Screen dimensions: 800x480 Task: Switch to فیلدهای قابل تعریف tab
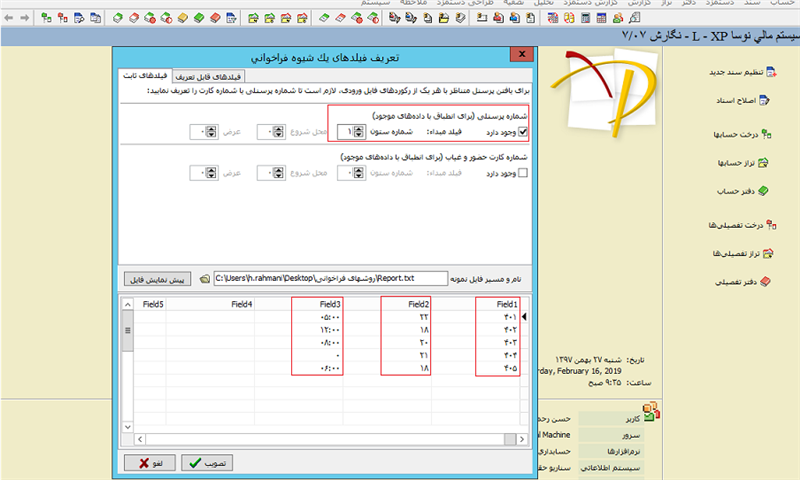pyautogui.click(x=212, y=76)
